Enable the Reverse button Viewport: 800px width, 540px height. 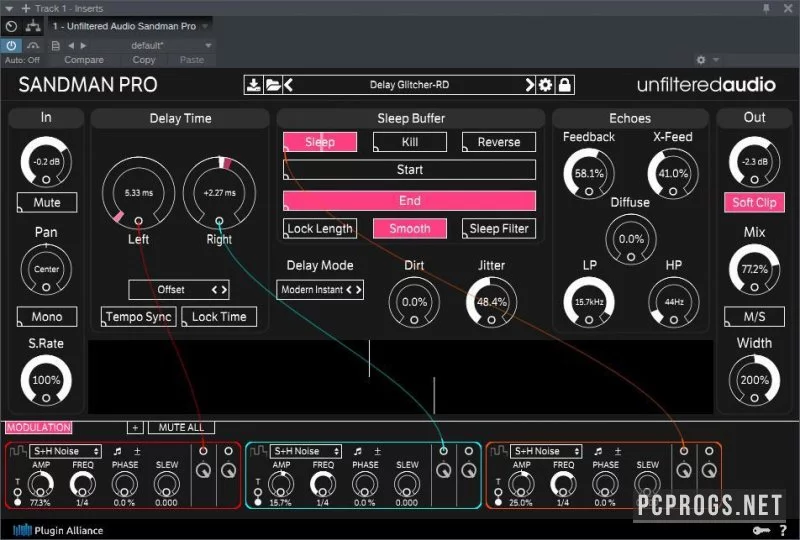pyautogui.click(x=499, y=142)
